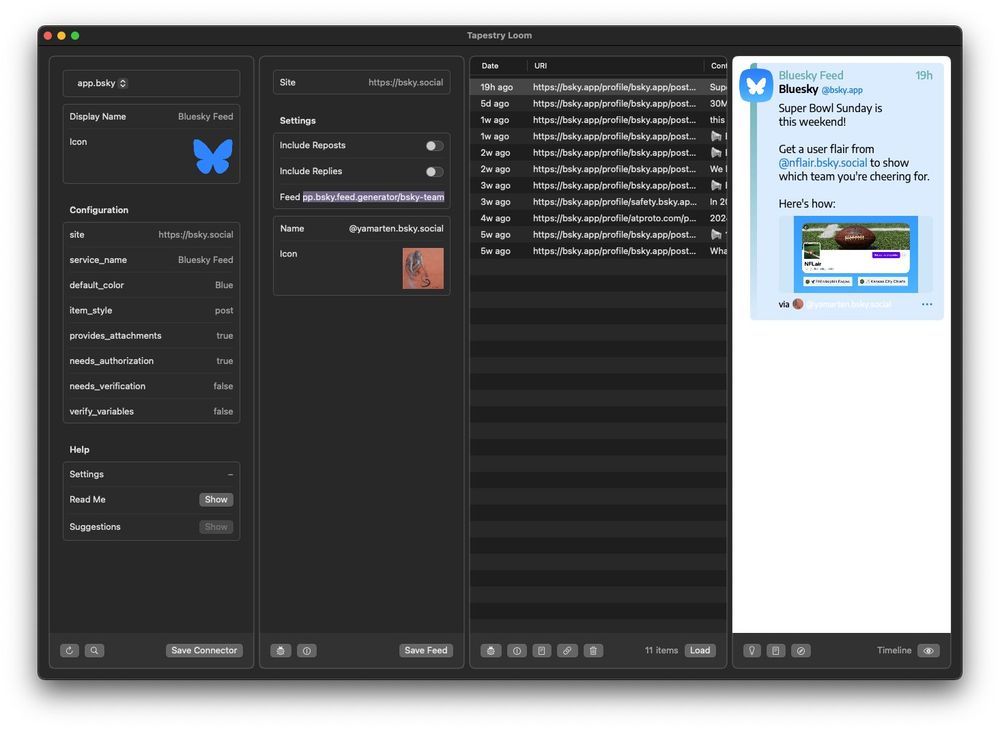Image resolution: width=1000 pixels, height=730 pixels.
Task: Click the Name field @yamarten.bsky.social
Action: [x=362, y=228]
